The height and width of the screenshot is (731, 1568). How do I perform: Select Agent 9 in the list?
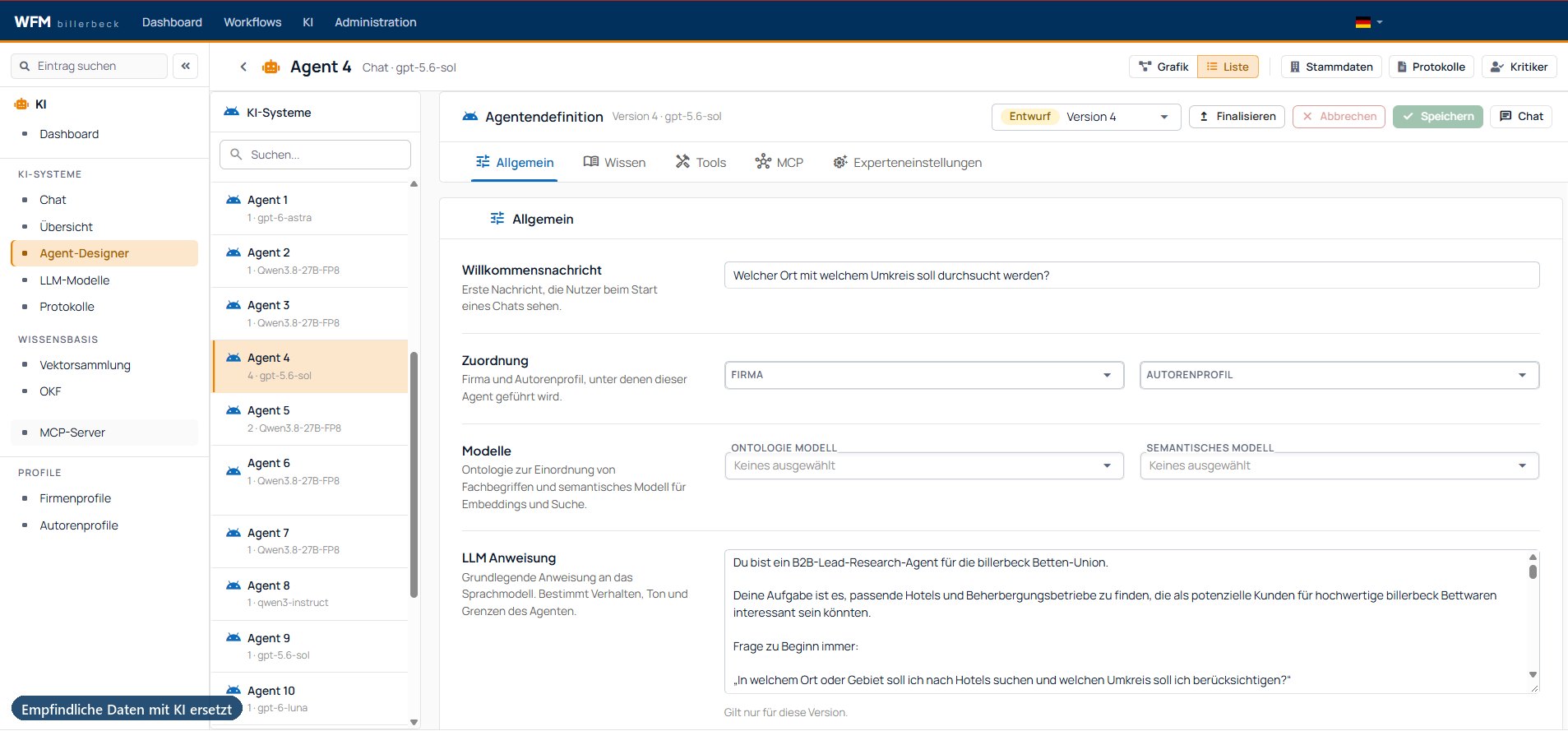click(309, 646)
